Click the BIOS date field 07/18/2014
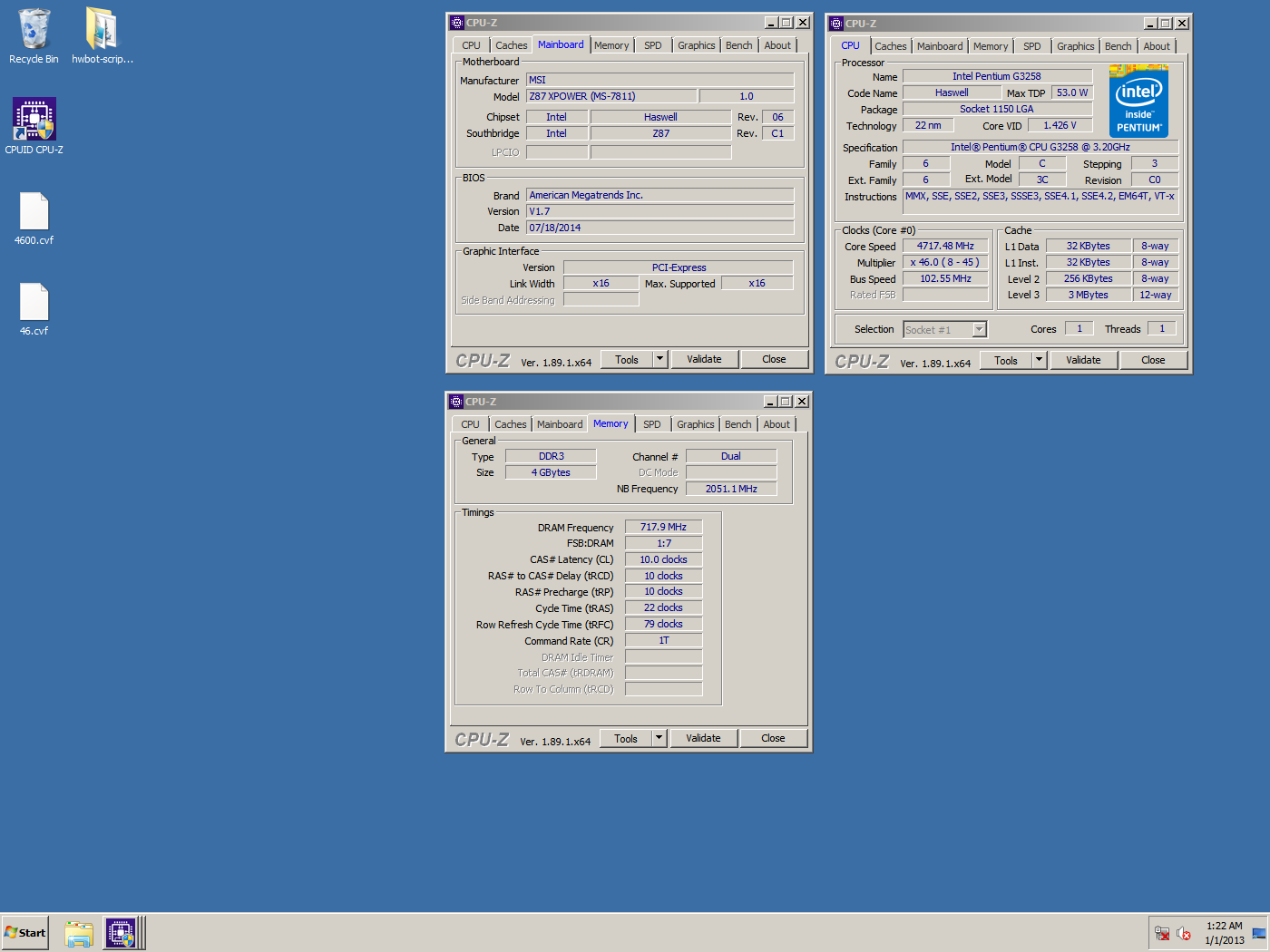The height and width of the screenshot is (952, 1270). coord(660,228)
